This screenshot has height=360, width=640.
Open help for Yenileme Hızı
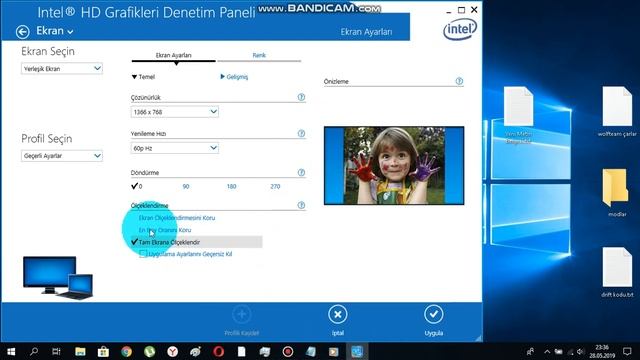[301, 133]
